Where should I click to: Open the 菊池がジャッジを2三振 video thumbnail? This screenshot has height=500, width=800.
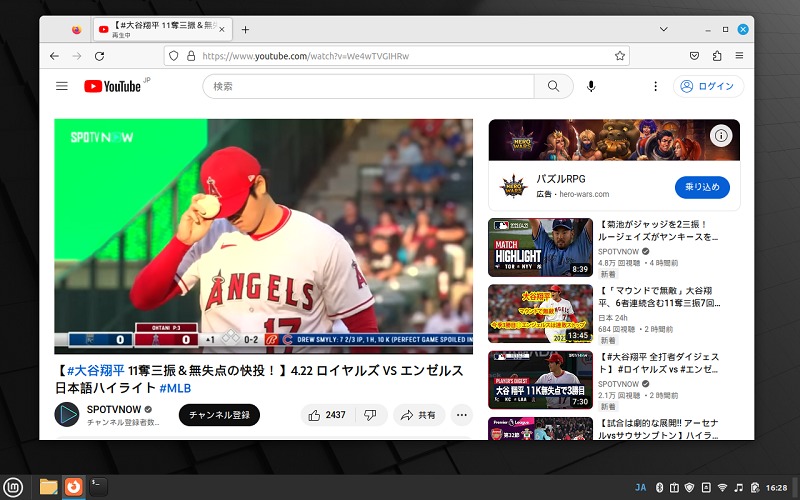(x=540, y=247)
